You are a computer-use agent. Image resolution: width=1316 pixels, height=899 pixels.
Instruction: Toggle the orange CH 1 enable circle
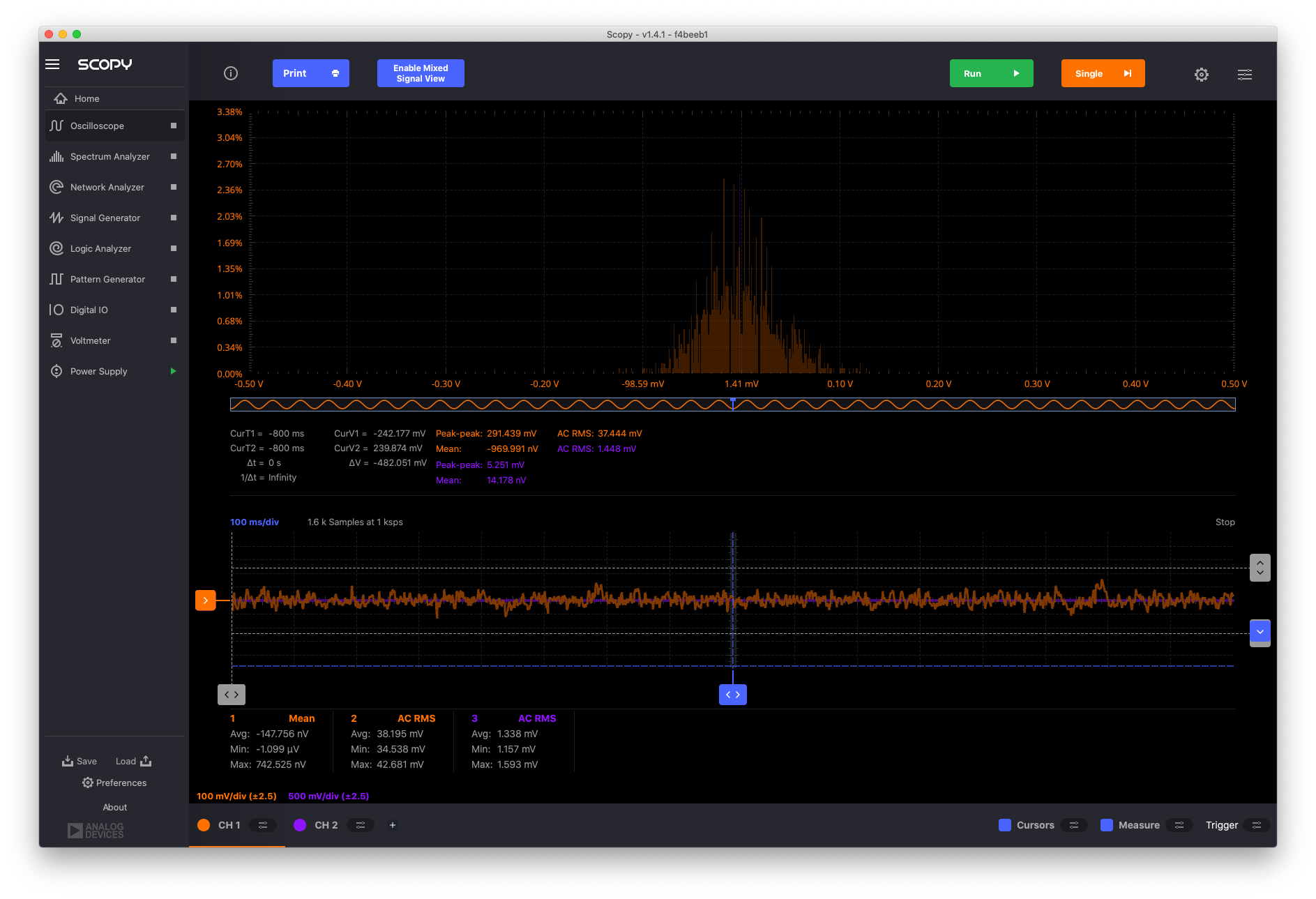pos(204,825)
